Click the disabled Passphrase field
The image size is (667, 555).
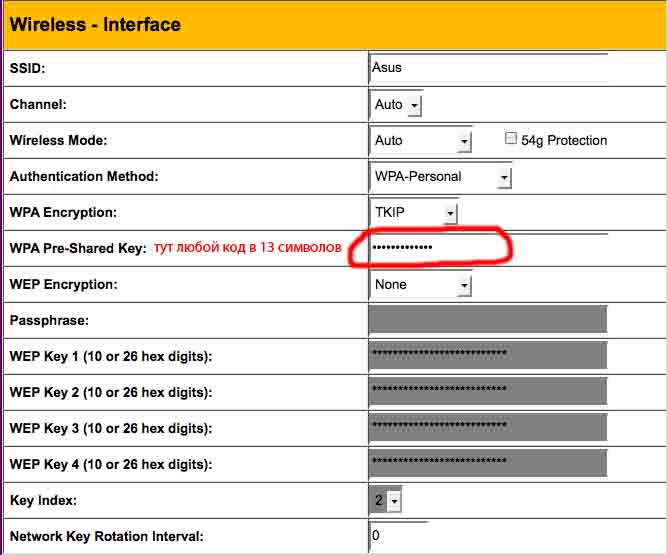(488, 319)
